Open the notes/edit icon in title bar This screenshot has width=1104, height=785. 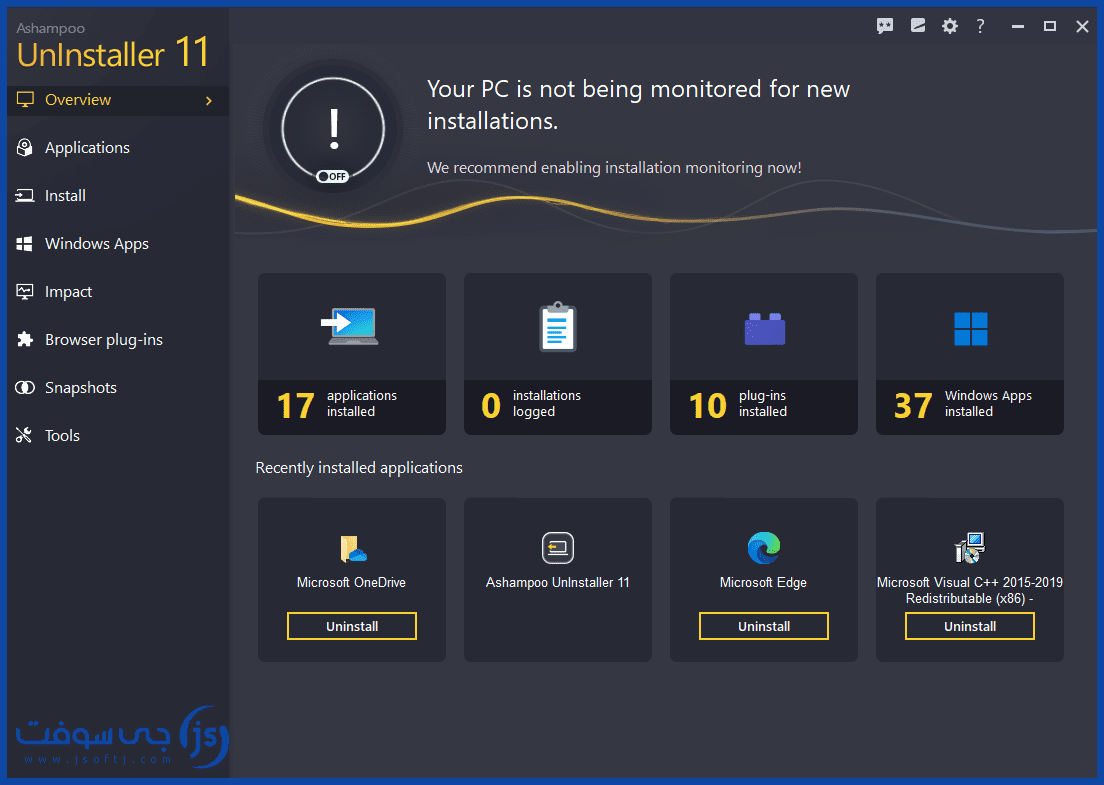tap(918, 26)
